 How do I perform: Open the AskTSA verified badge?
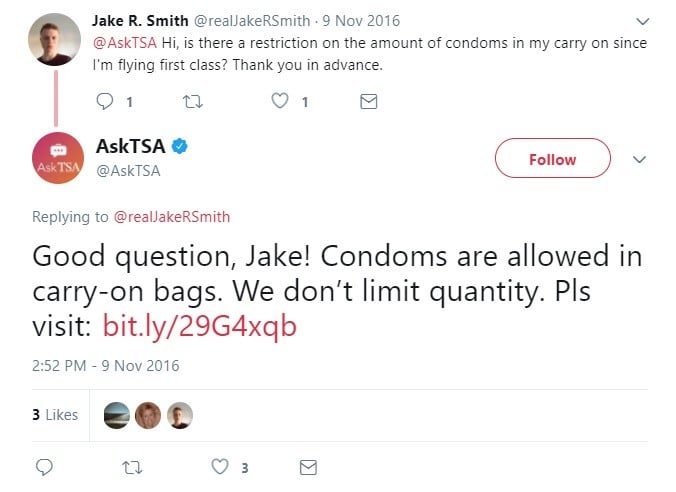click(x=180, y=146)
